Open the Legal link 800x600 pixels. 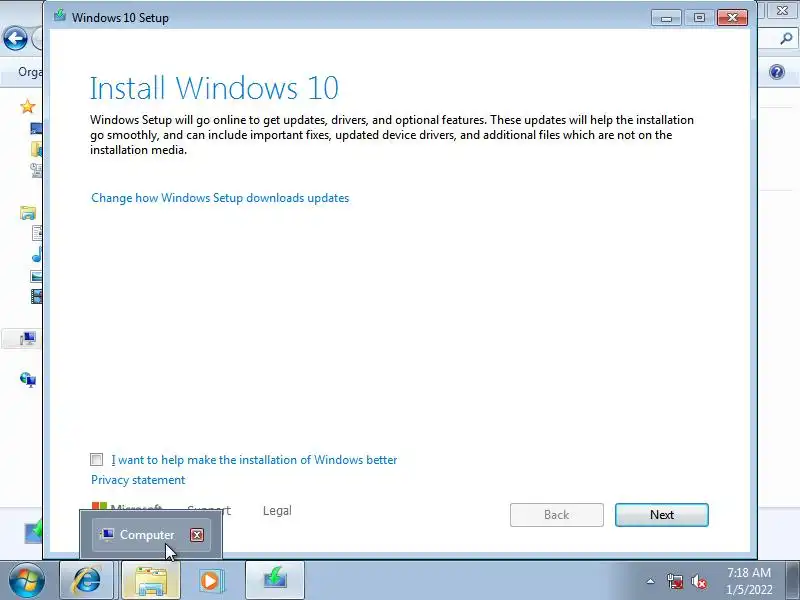[277, 511]
